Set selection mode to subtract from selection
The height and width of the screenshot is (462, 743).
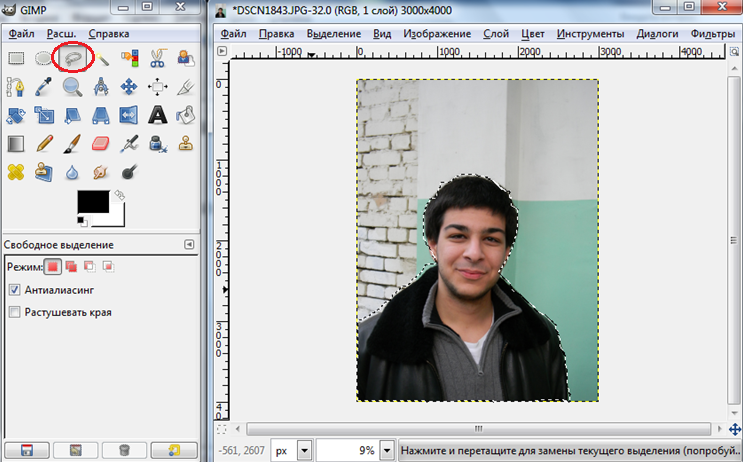point(90,267)
